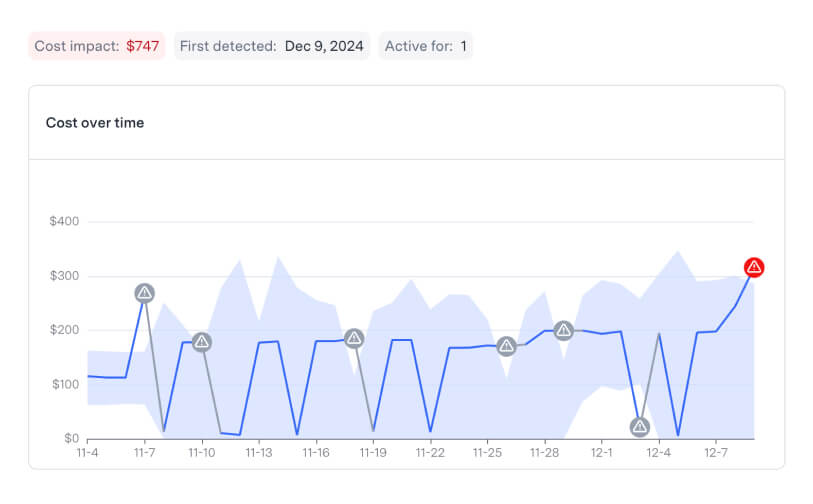Click the $300 y-axis label

64,276
